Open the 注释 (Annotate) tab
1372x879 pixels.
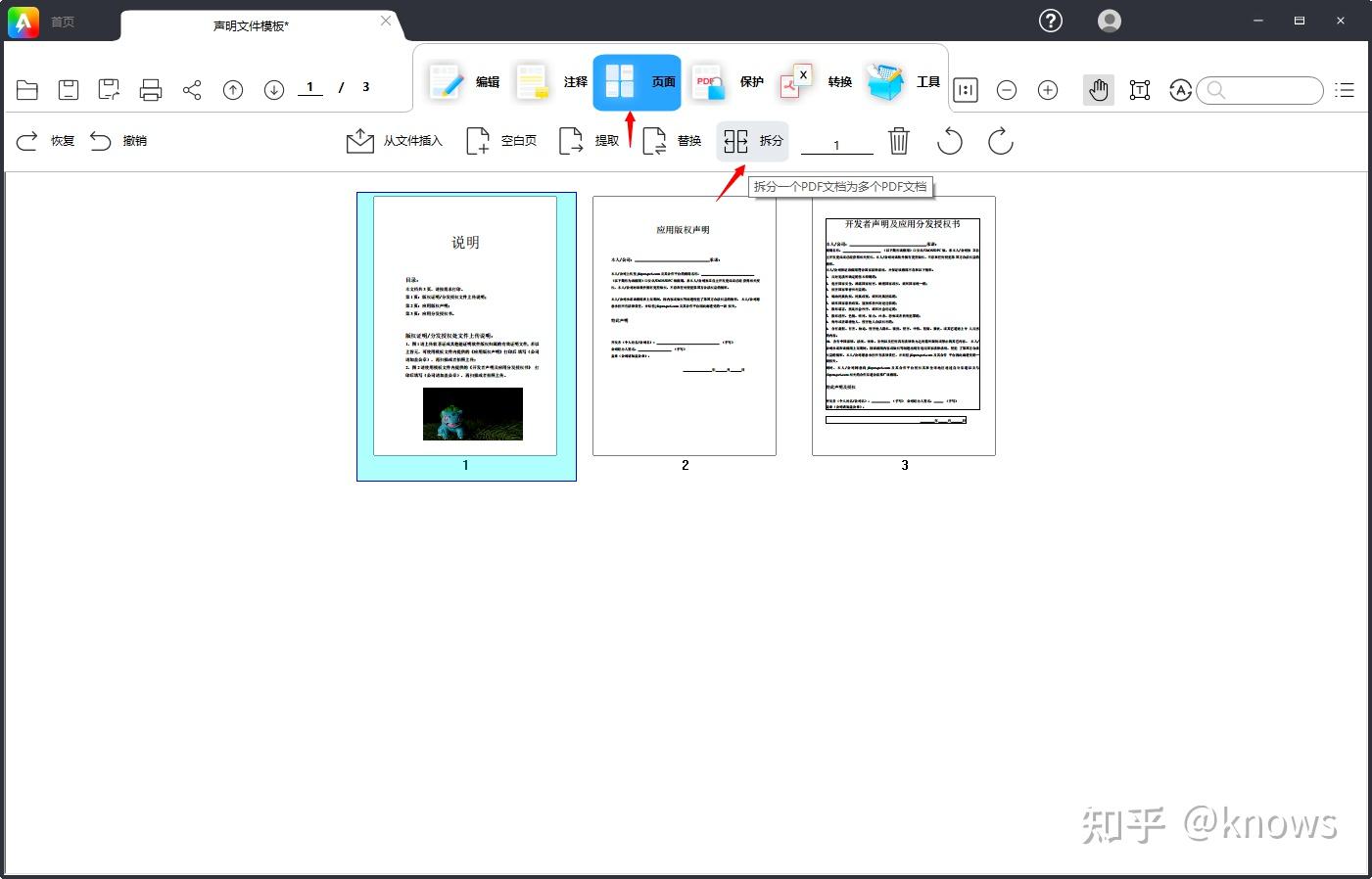[553, 82]
